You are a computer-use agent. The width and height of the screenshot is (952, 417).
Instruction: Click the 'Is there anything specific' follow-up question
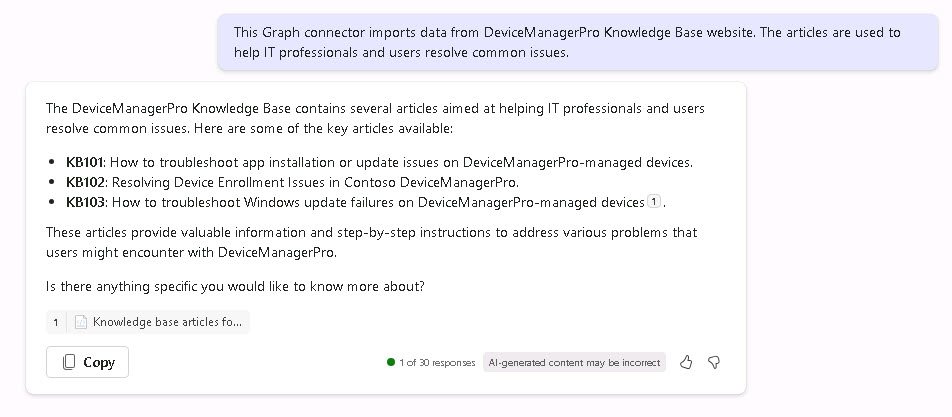pyautogui.click(x=235, y=286)
